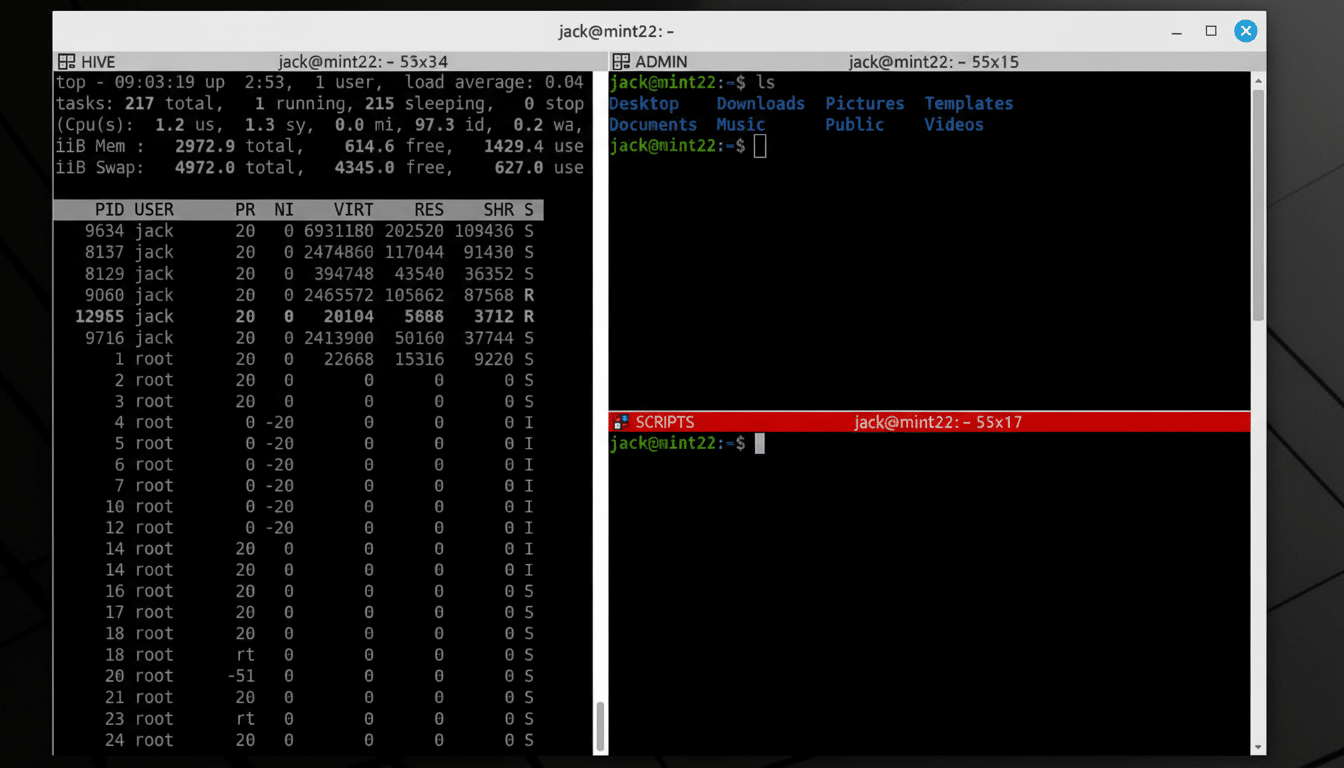Open the ADMIN group name dropdown

click(x=661, y=62)
